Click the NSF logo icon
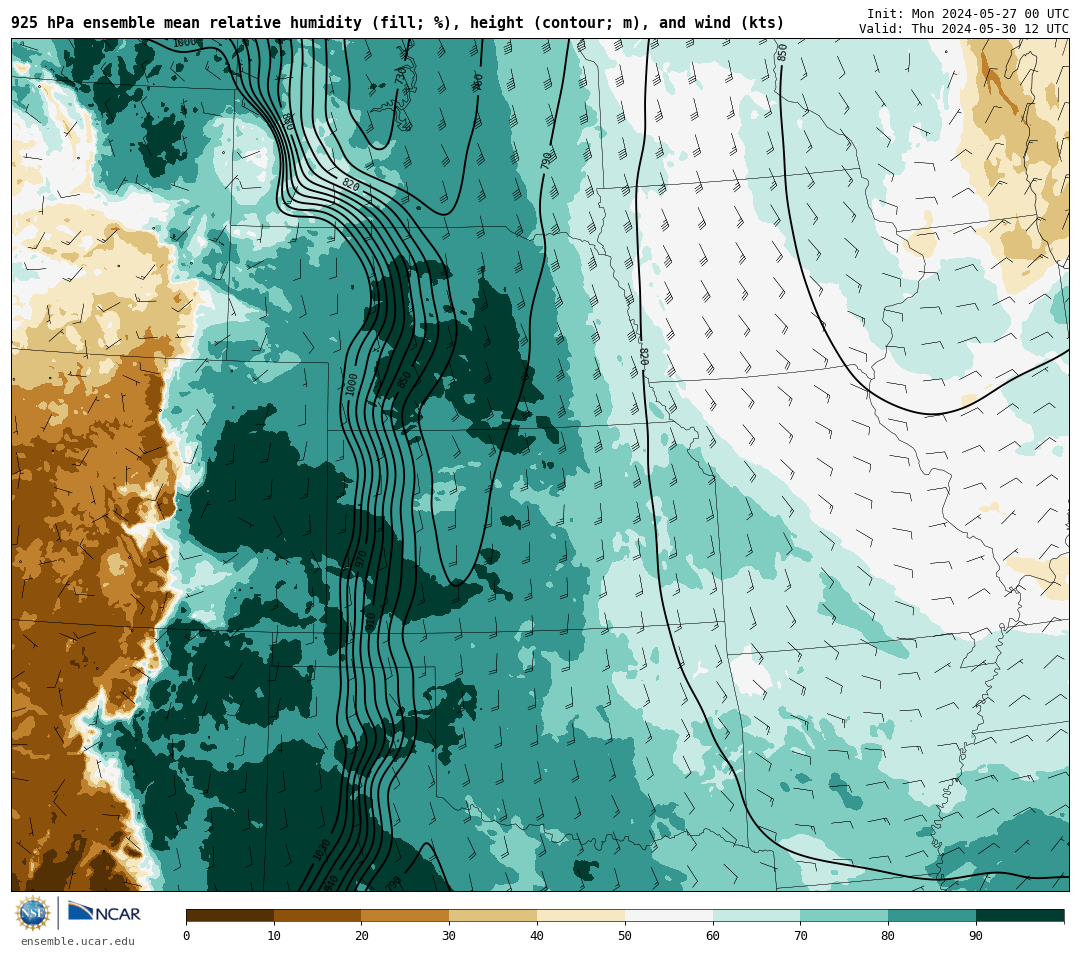Viewport: 1080px width, 954px height. (x=32, y=913)
